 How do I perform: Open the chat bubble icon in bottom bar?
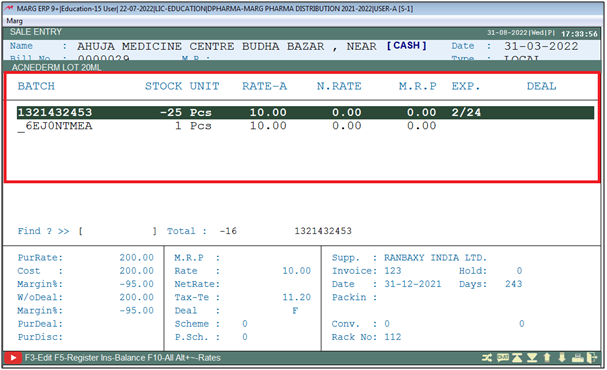click(x=502, y=358)
